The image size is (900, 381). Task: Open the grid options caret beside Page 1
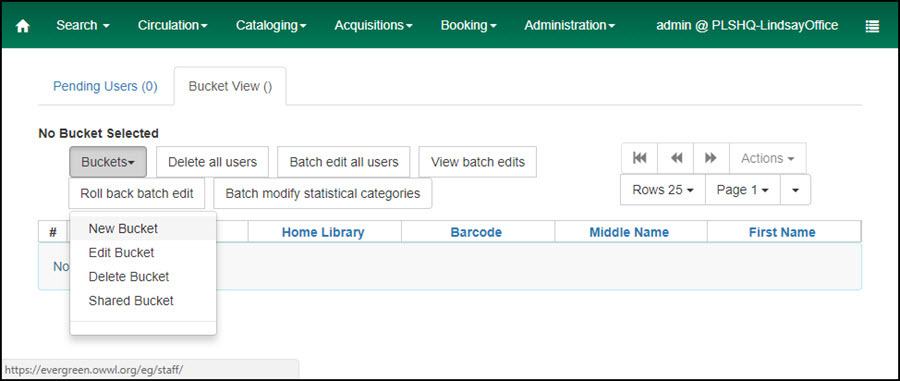click(x=796, y=190)
